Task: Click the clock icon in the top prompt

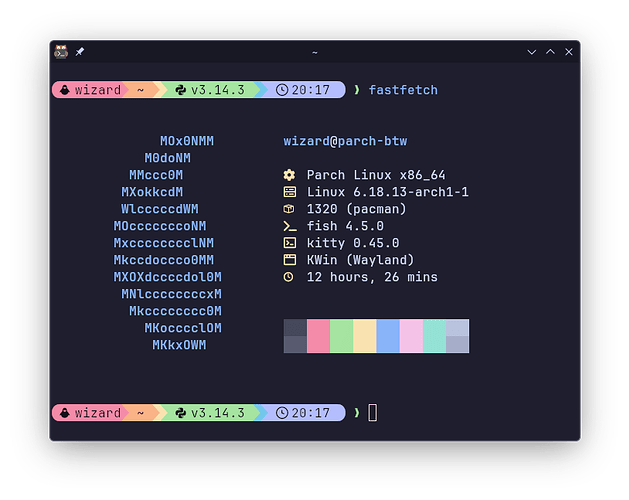Action: pyautogui.click(x=282, y=90)
